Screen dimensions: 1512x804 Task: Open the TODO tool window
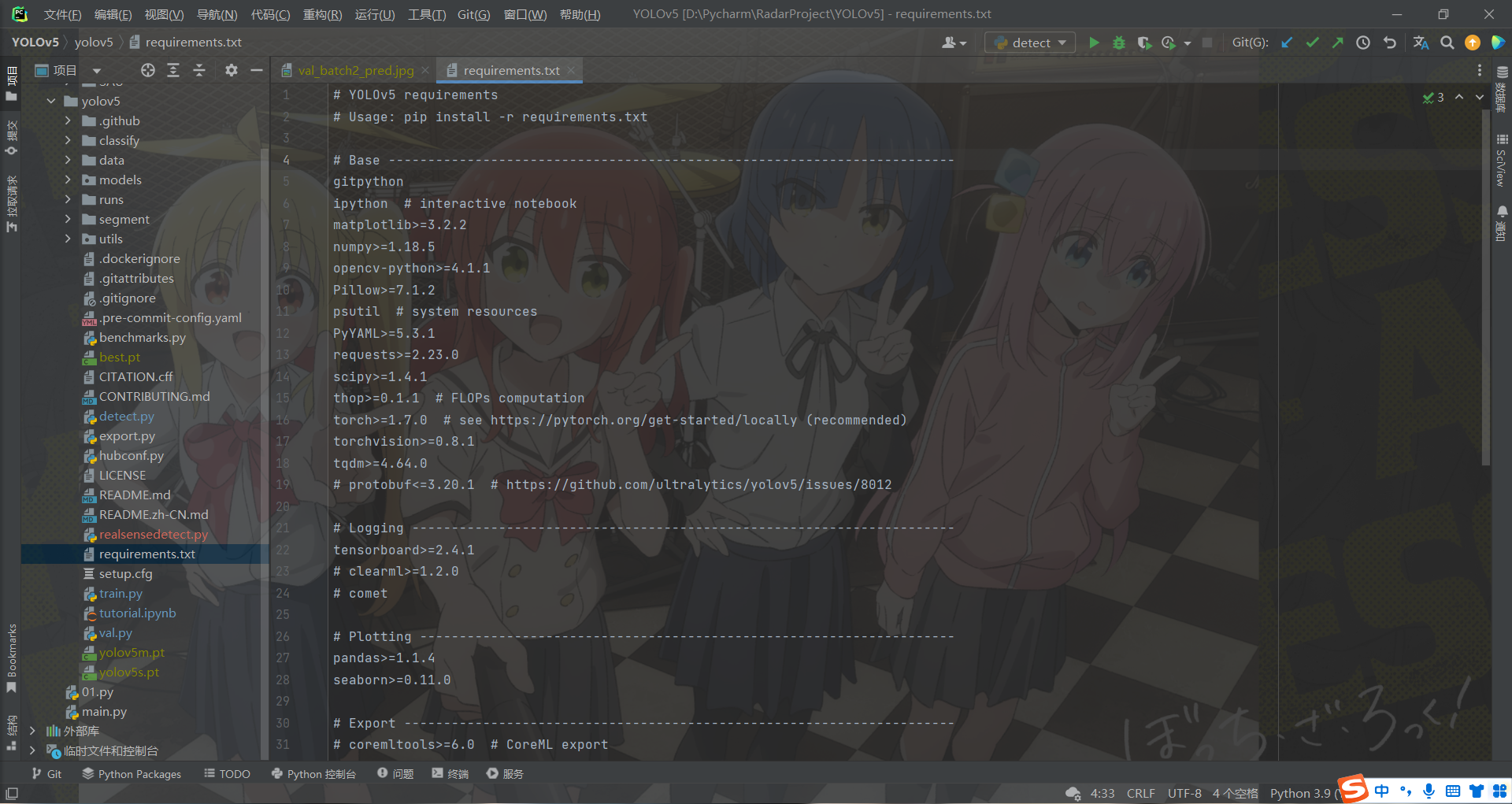coord(227,774)
